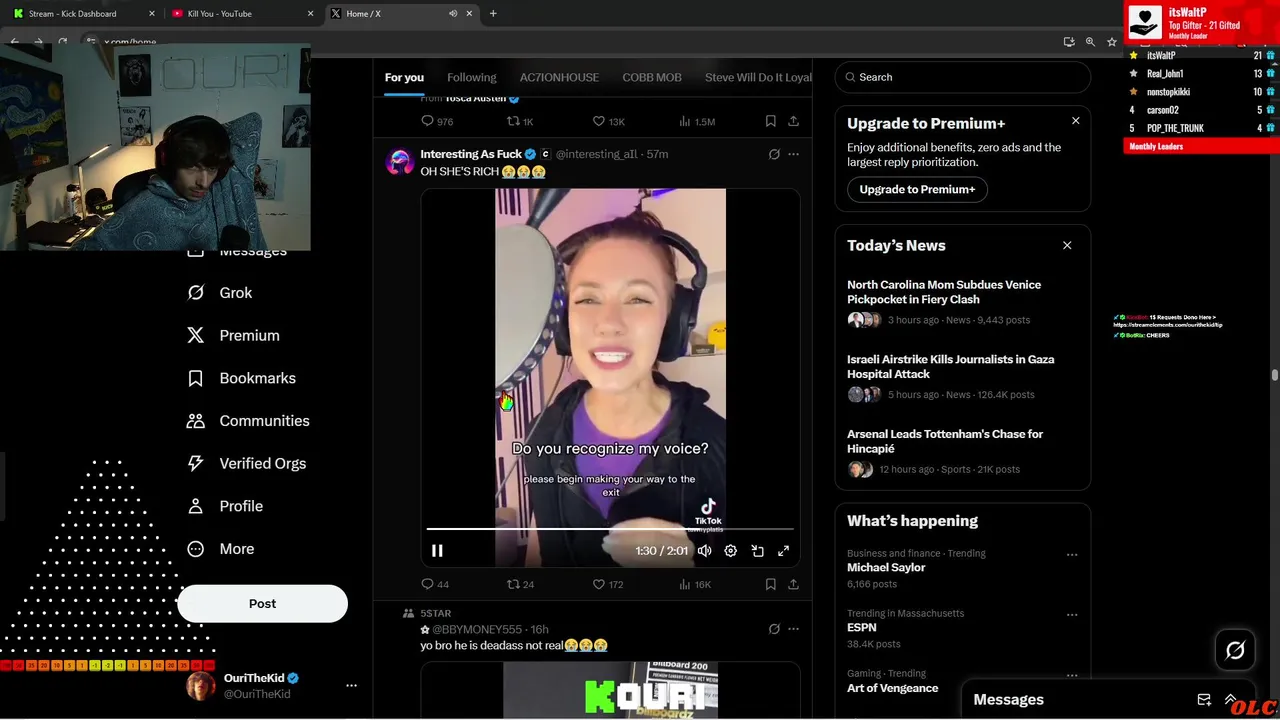Pause the playing TikTok video
The width and height of the screenshot is (1280, 720).
pos(437,551)
